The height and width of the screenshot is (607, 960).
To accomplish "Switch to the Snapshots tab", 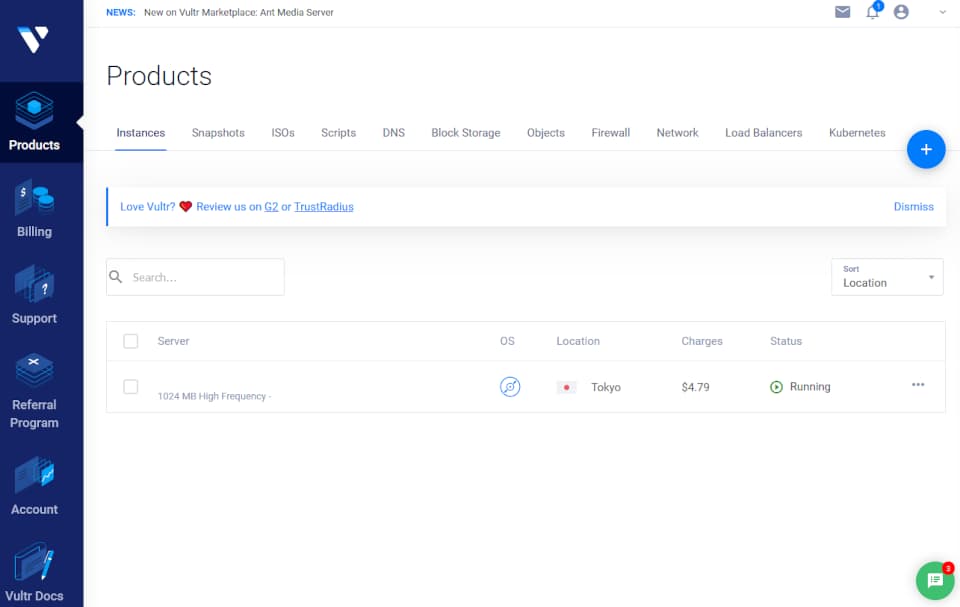I will [218, 133].
